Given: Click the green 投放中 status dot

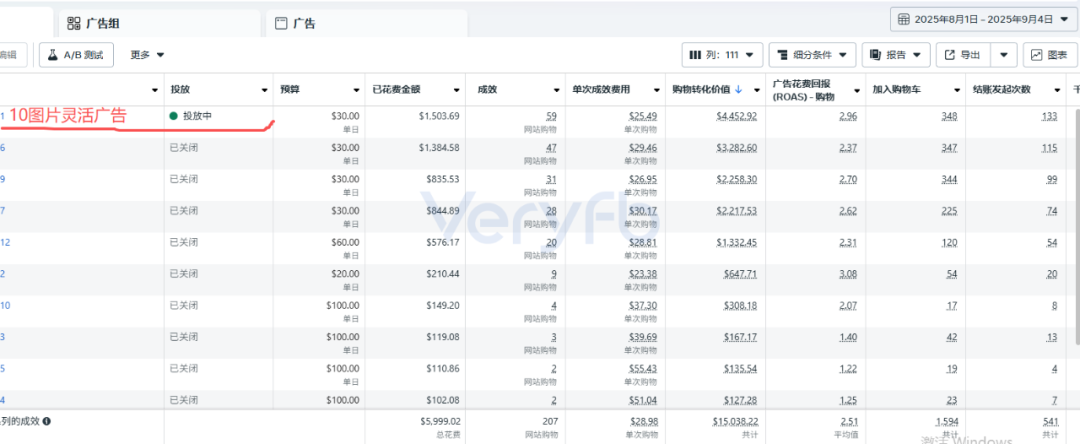Looking at the screenshot, I should [174, 116].
